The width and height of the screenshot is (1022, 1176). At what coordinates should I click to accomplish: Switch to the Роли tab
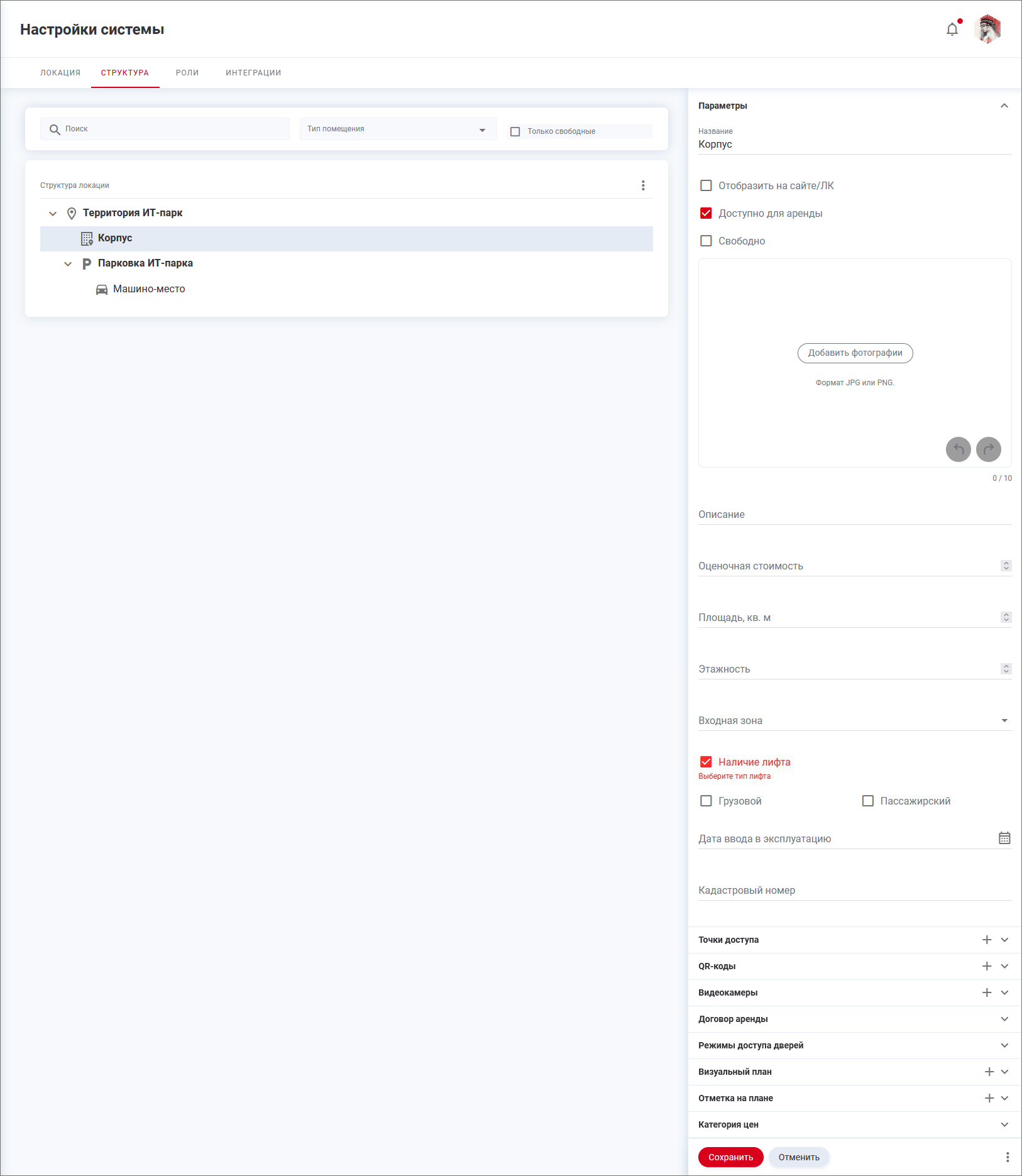coord(187,73)
